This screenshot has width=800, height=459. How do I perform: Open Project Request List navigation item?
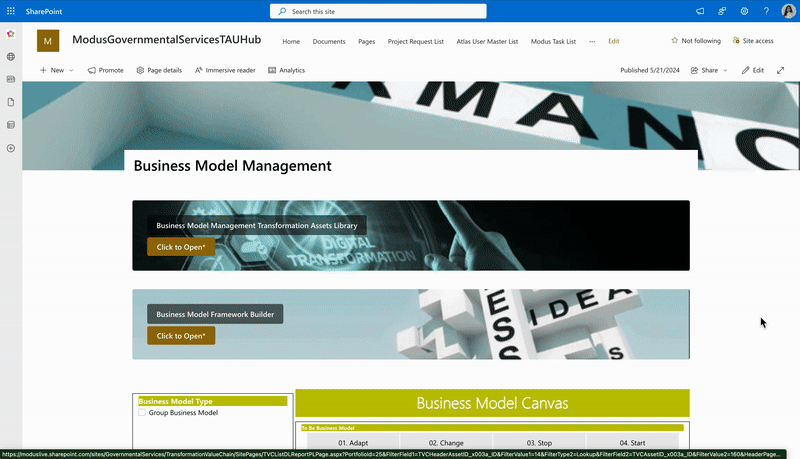click(416, 41)
